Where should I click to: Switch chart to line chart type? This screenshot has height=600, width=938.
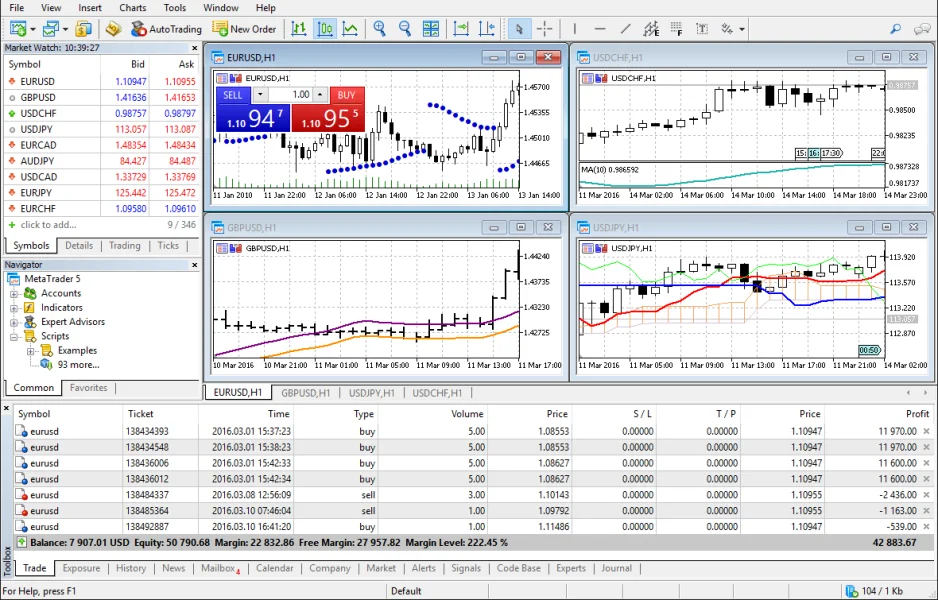(x=350, y=29)
